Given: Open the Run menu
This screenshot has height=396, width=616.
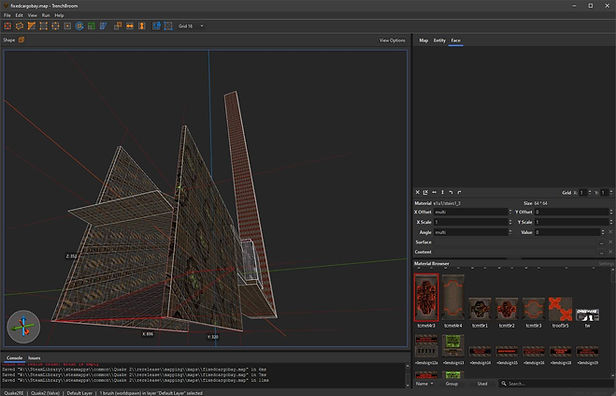Looking at the screenshot, I should click(x=46, y=15).
